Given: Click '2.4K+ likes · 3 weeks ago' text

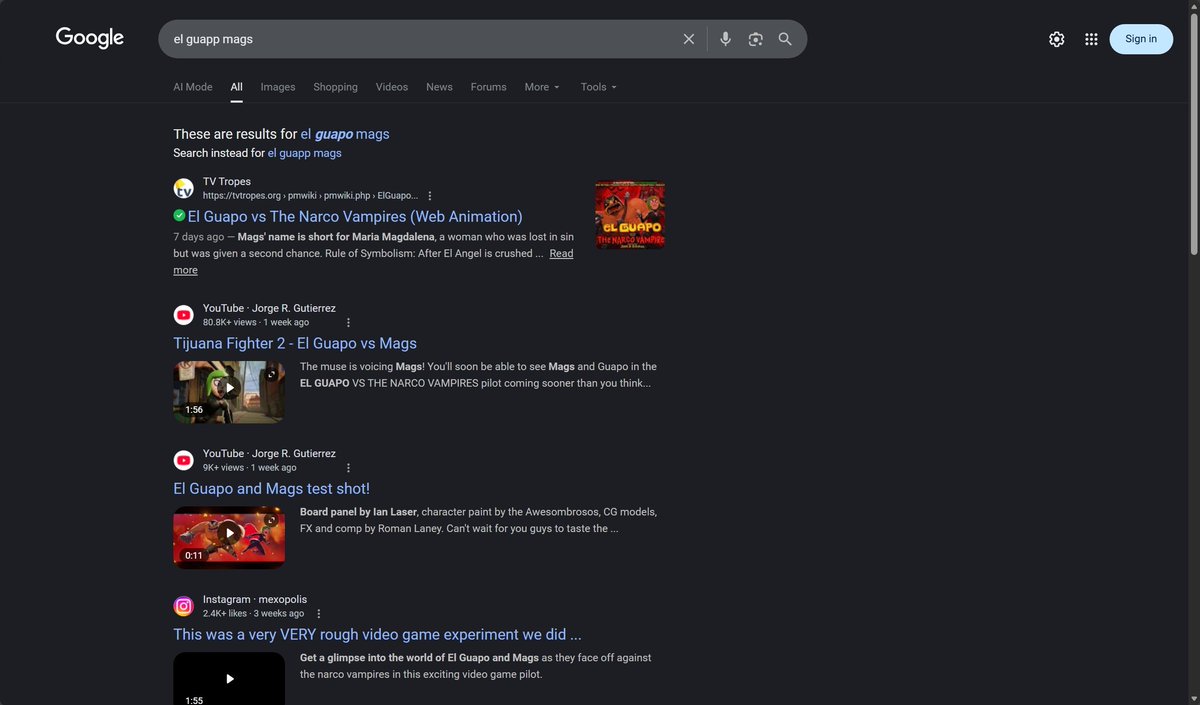Looking at the screenshot, I should (x=253, y=614).
